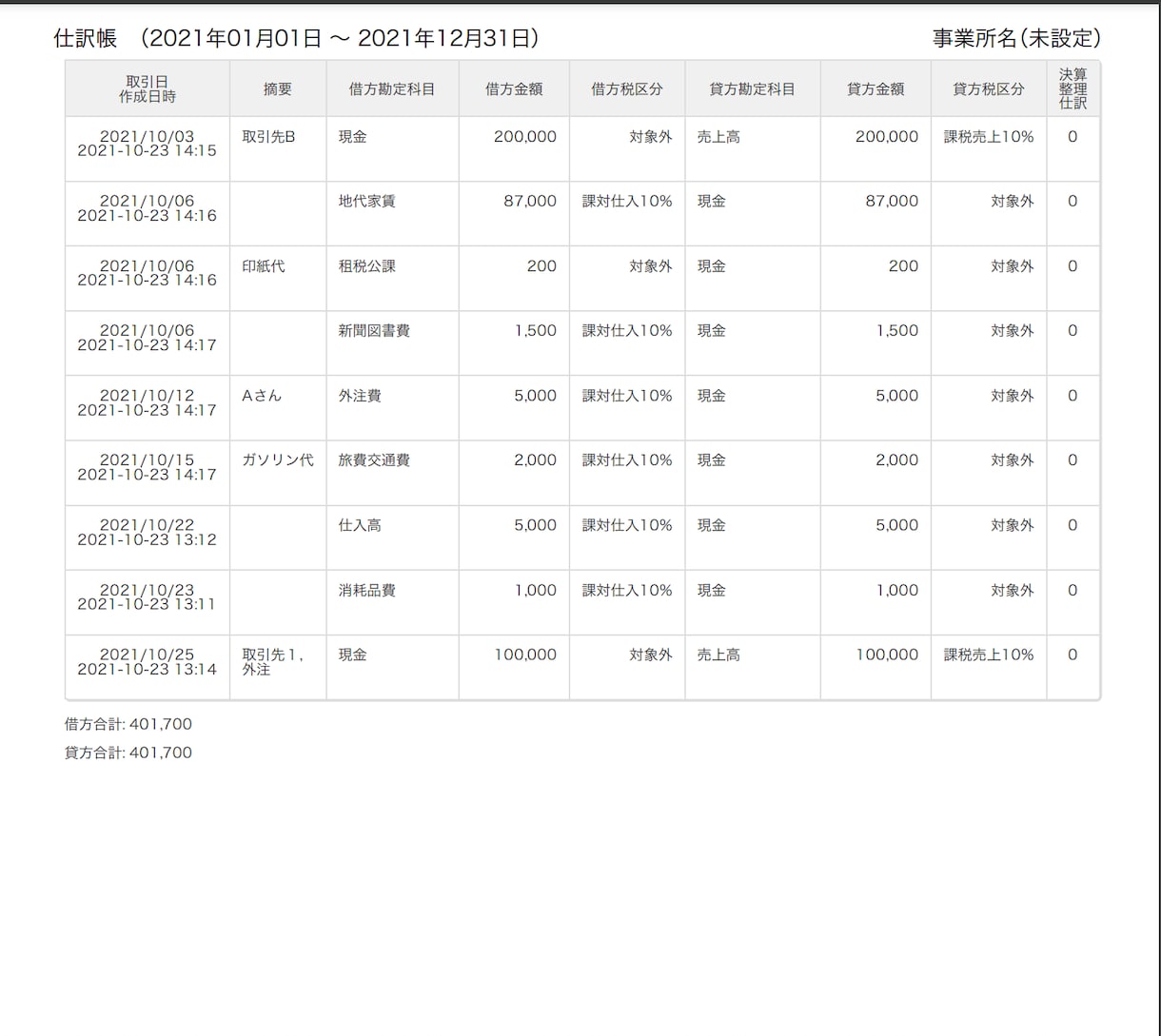This screenshot has height=1036, width=1161.
Task: Select the ガソリン代 description cell
Action: tap(278, 472)
